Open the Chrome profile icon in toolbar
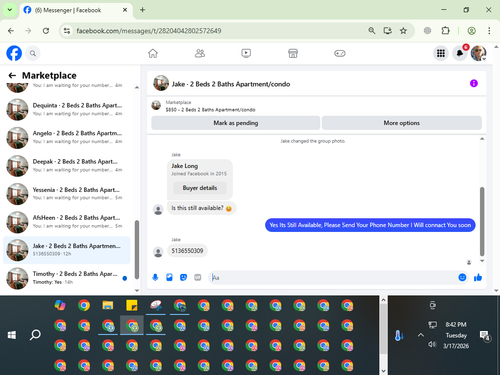The image size is (500, 375). (471, 31)
